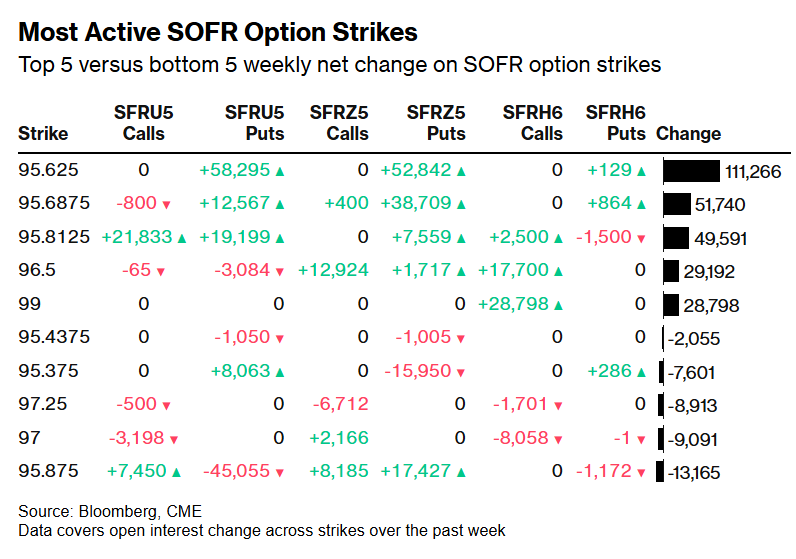Click the Strike column header
Screen dimensions: 796x559
(x=43, y=133)
